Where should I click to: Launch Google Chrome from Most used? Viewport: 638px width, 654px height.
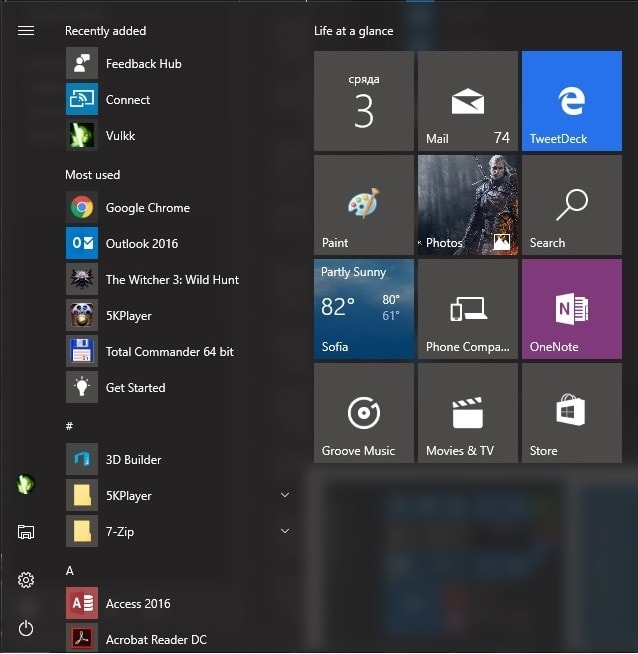coord(147,208)
